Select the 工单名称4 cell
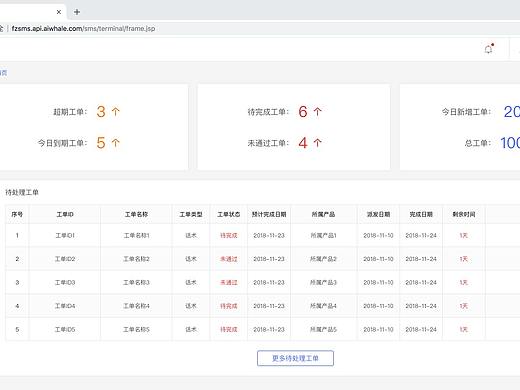Screen dimensions: 520x390 click(136, 306)
